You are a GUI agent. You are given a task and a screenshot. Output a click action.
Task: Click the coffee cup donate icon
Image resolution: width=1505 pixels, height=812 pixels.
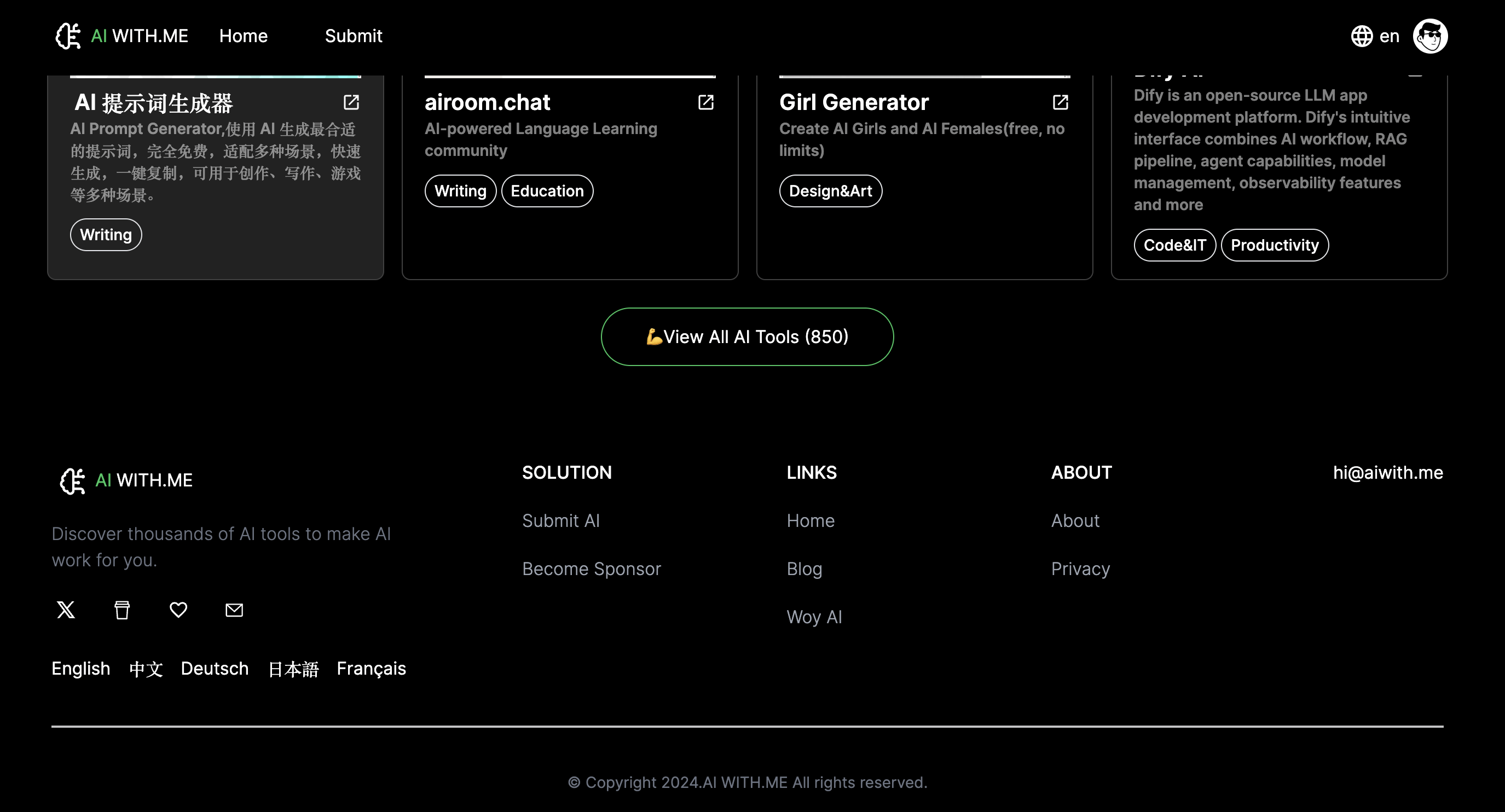point(122,610)
